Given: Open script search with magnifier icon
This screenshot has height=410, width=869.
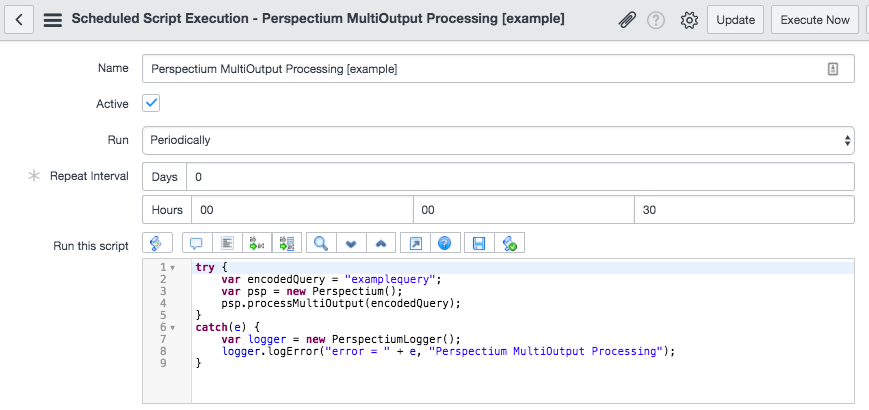Looking at the screenshot, I should [321, 243].
